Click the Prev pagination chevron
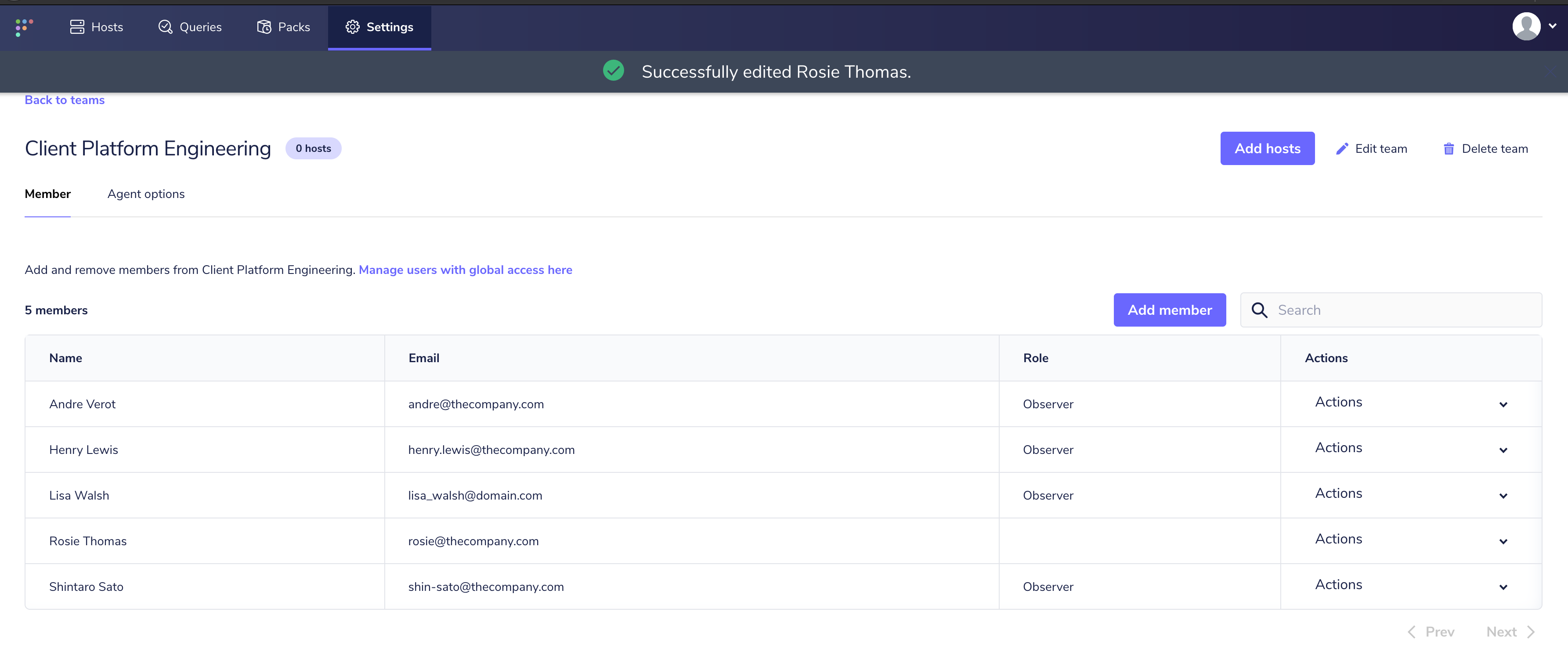The width and height of the screenshot is (1568, 662). [x=1412, y=632]
